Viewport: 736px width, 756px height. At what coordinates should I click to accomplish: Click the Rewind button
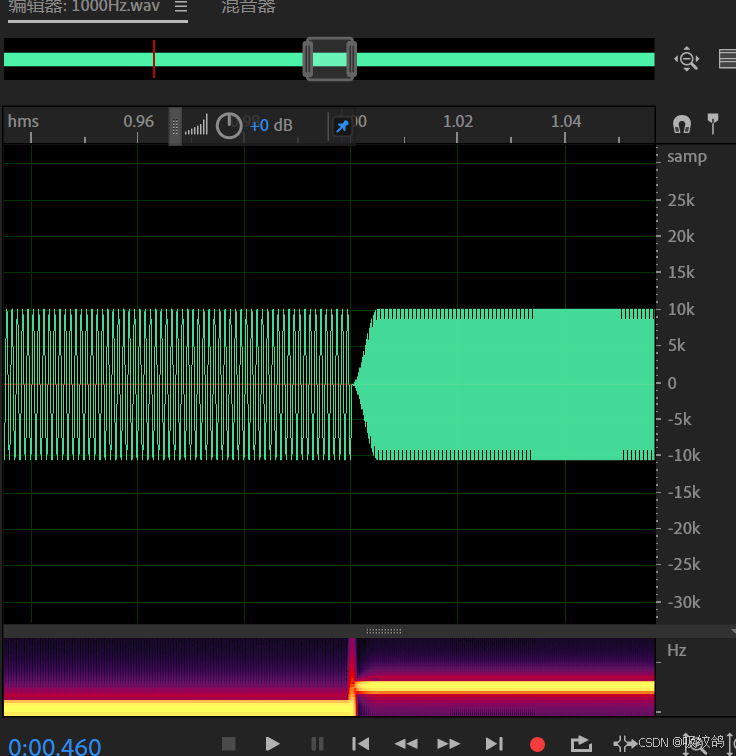coord(406,743)
